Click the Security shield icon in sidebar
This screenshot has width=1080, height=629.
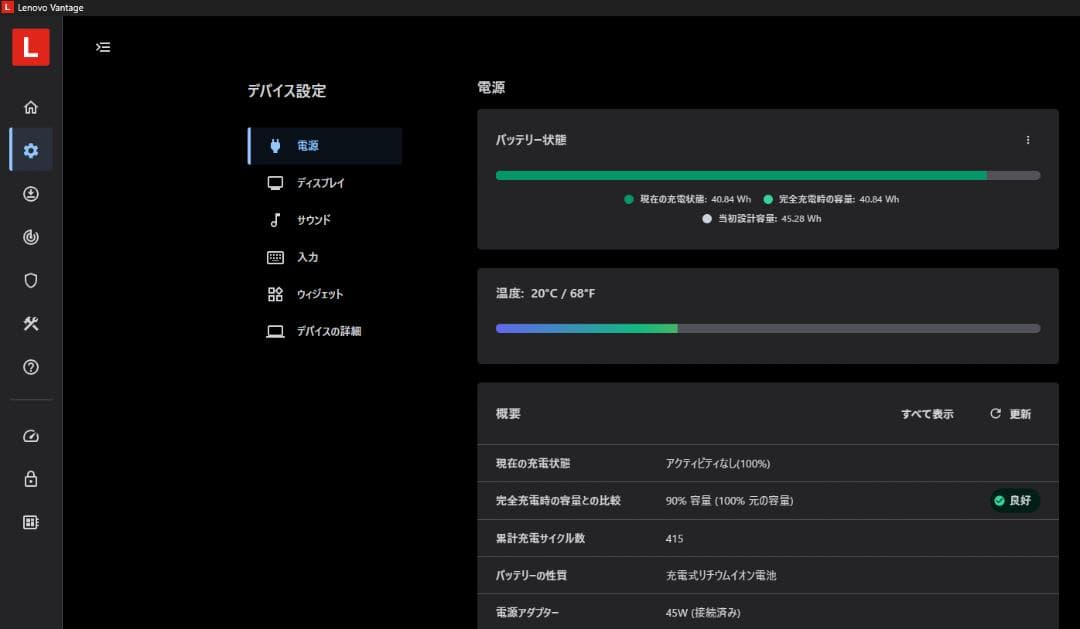pyautogui.click(x=31, y=280)
